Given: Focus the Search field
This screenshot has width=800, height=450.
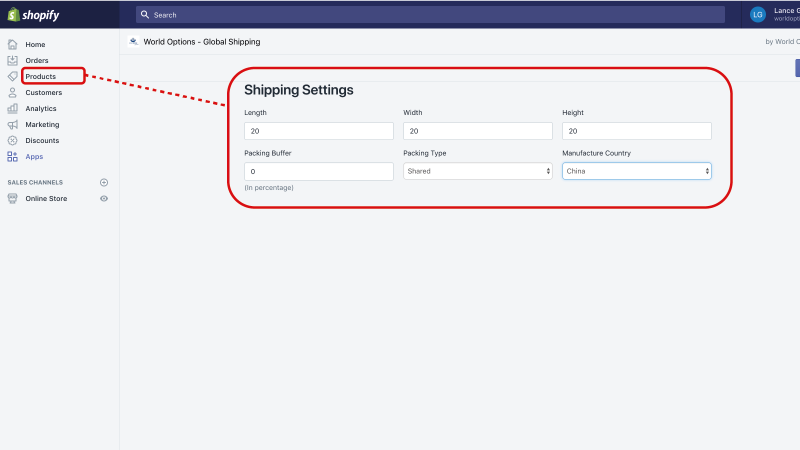Looking at the screenshot, I should point(430,15).
